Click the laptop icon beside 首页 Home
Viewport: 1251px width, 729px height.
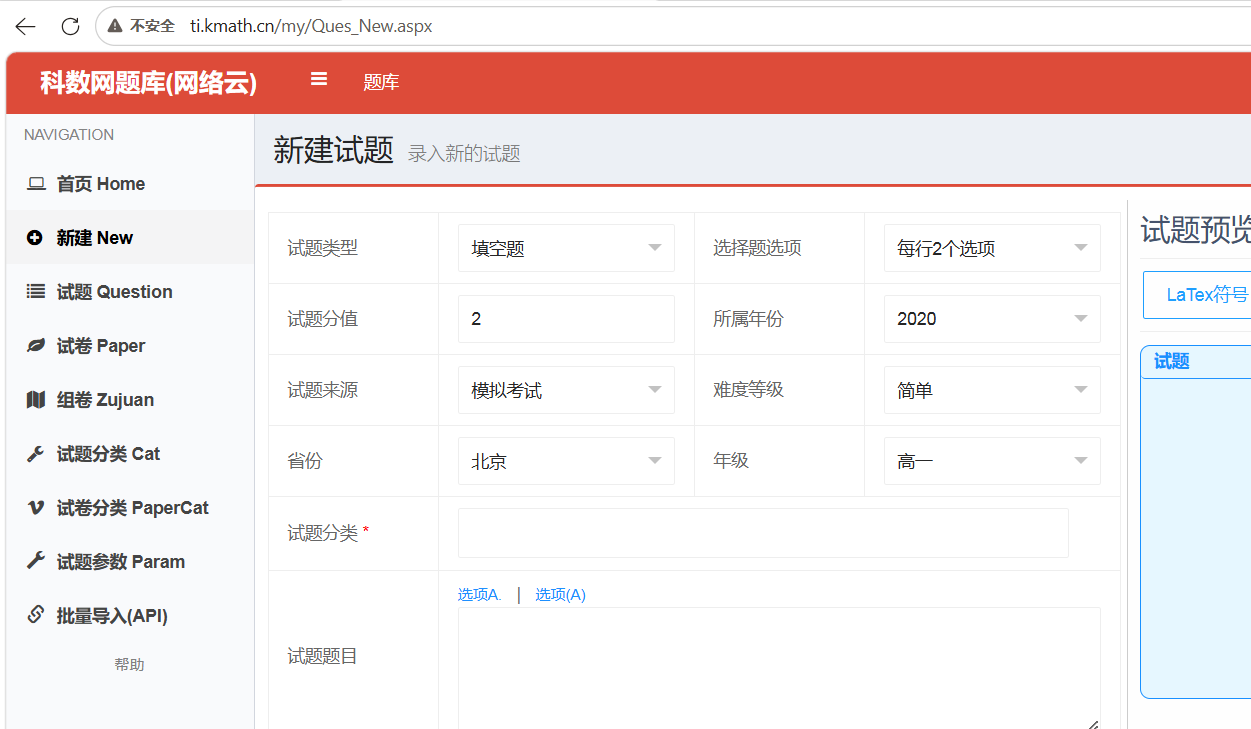tap(36, 184)
